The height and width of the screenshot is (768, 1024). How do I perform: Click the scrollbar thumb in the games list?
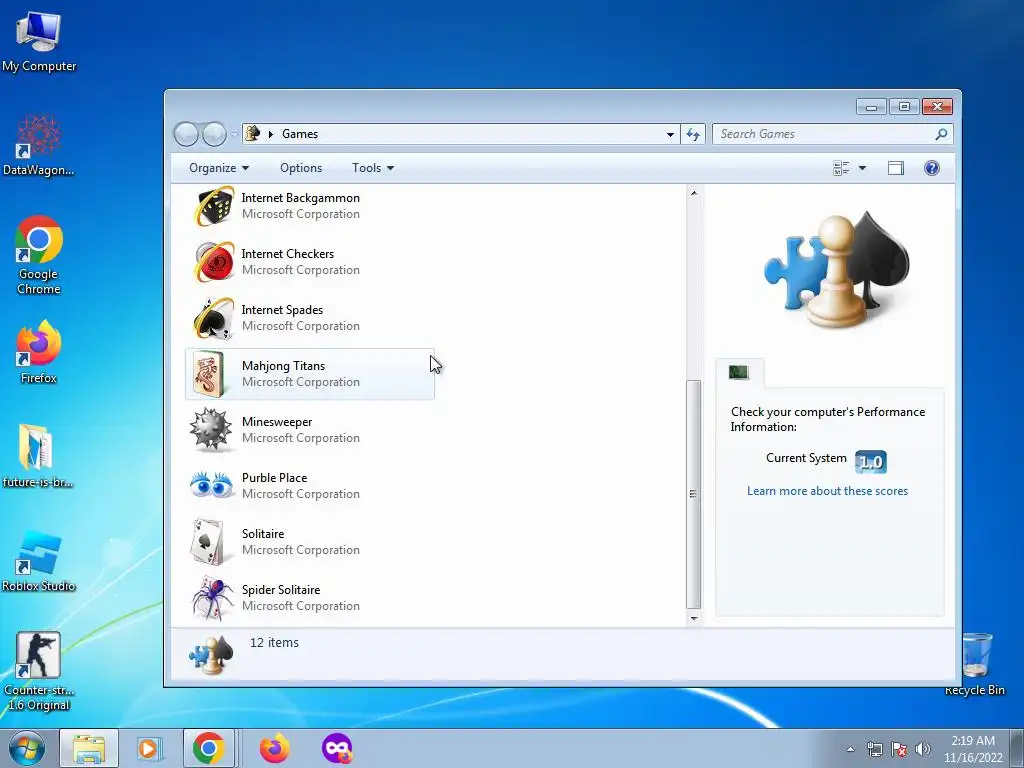click(x=694, y=494)
